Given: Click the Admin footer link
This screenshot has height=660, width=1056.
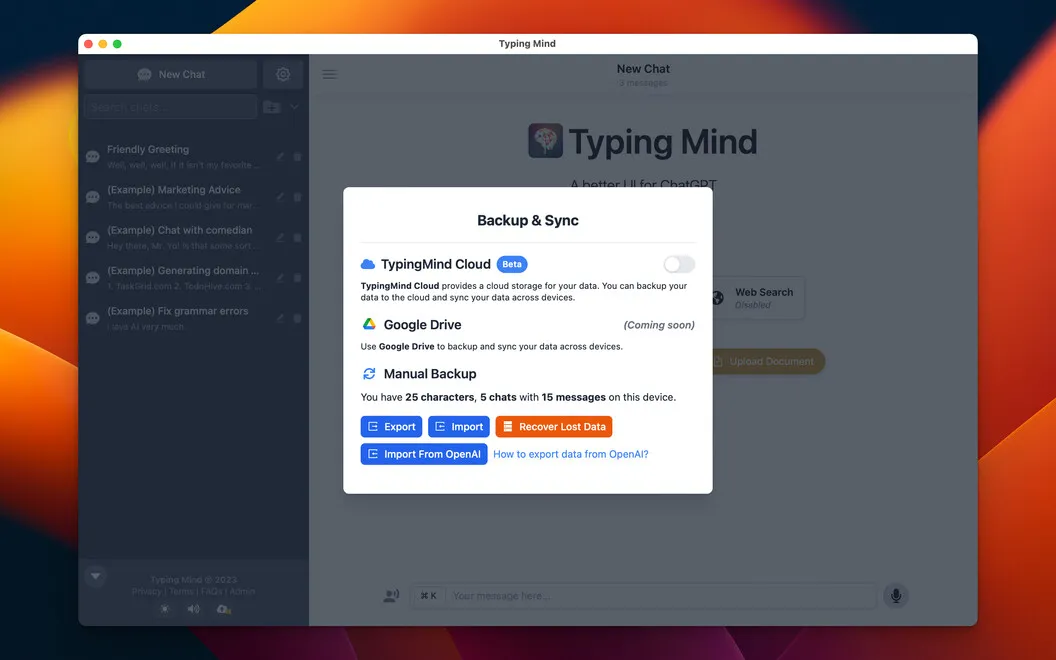Looking at the screenshot, I should [242, 591].
